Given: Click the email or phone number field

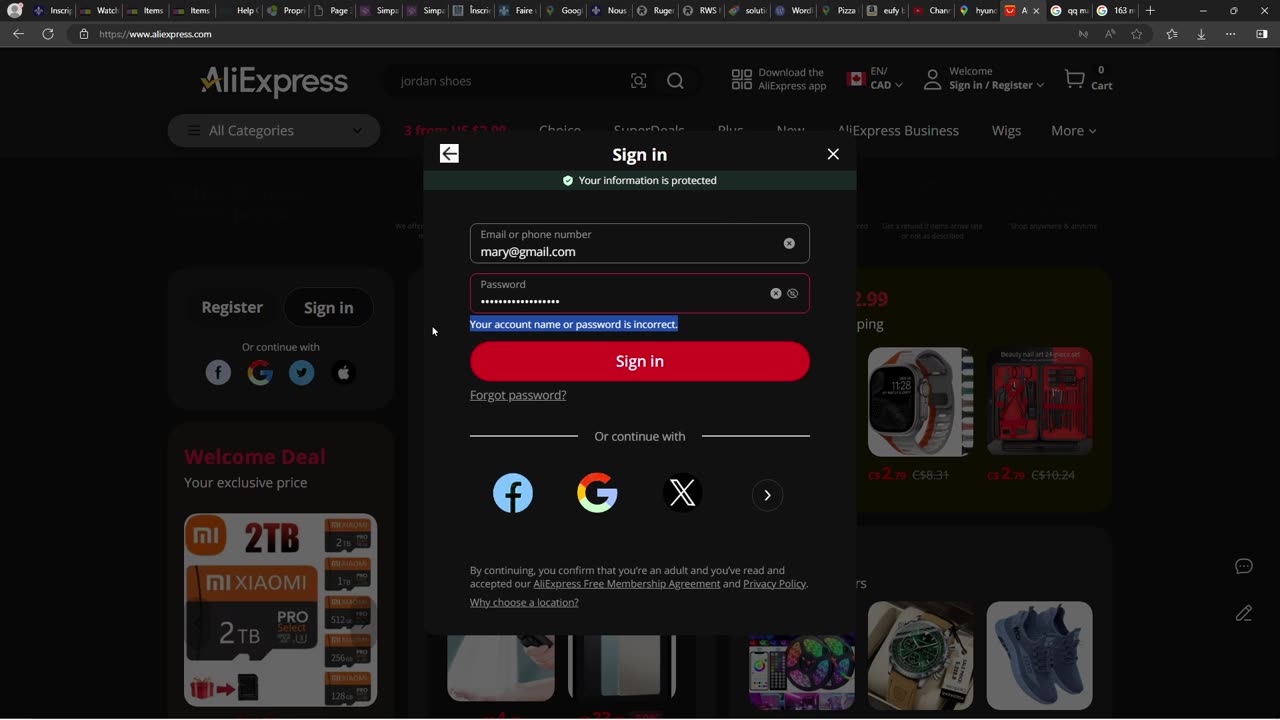Looking at the screenshot, I should pos(640,243).
